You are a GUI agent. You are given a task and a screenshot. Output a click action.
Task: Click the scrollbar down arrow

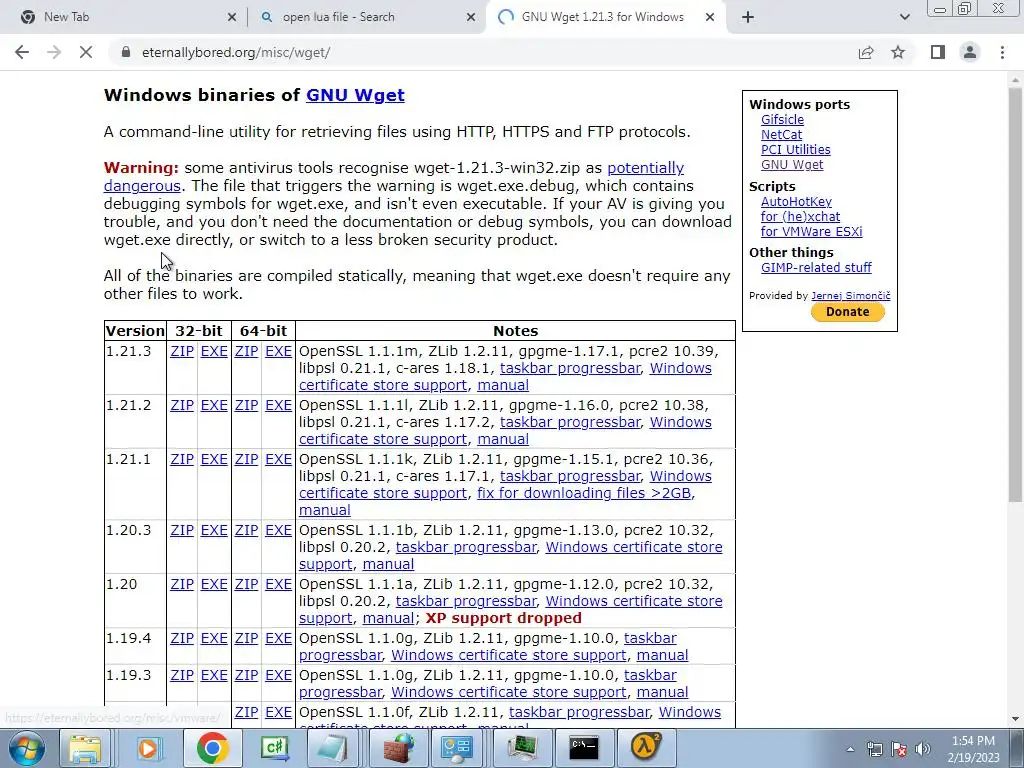tap(1015, 719)
